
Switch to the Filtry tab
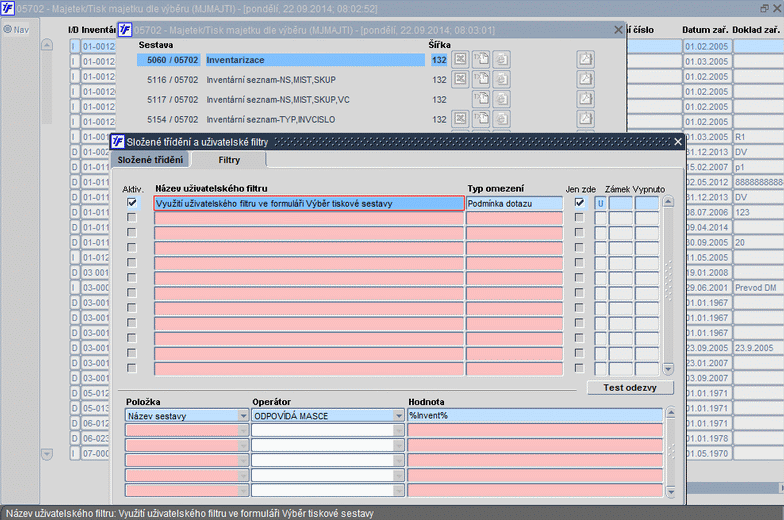pos(229,160)
